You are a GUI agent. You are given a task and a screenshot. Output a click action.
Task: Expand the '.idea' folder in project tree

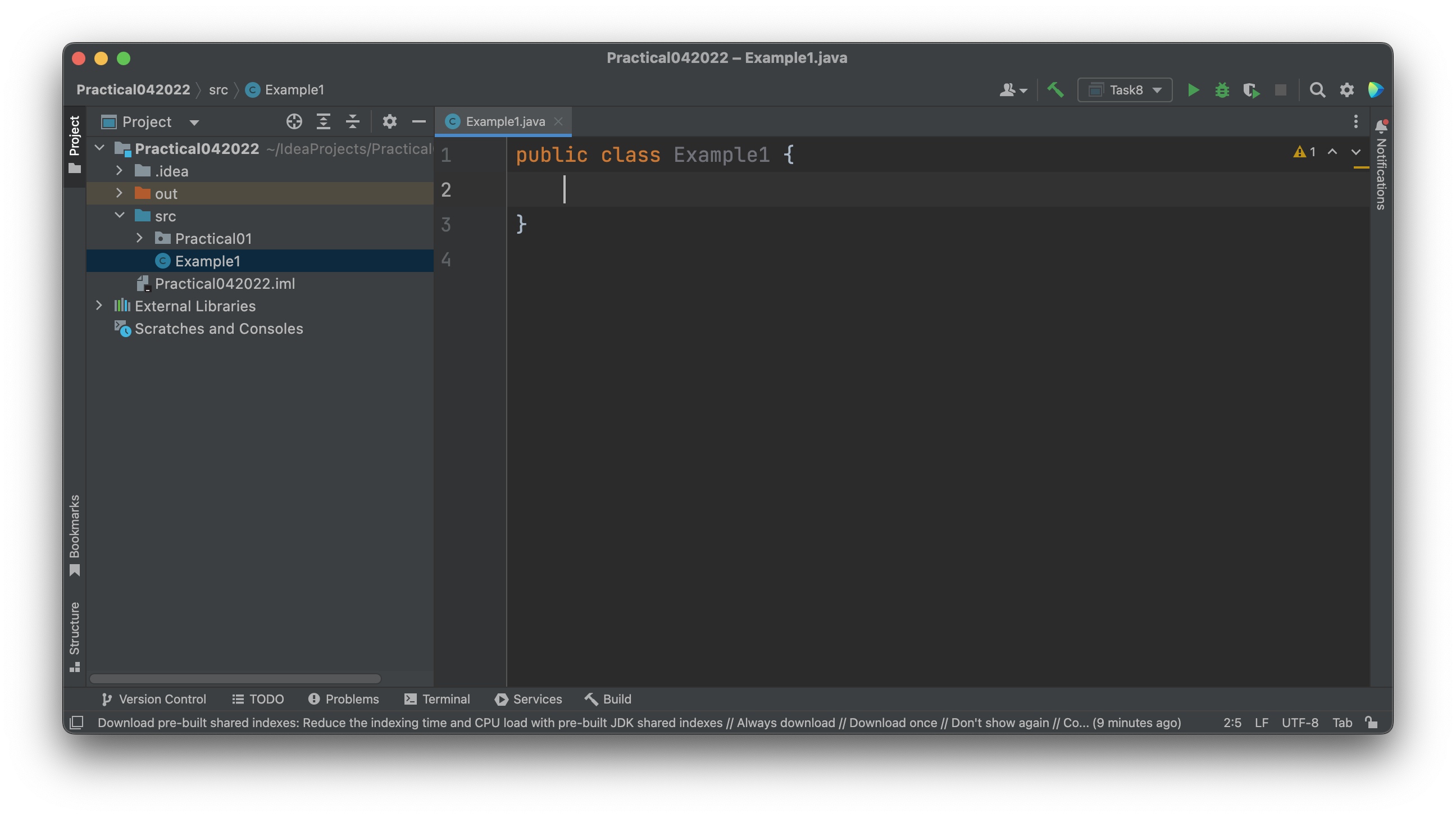pyautogui.click(x=119, y=170)
